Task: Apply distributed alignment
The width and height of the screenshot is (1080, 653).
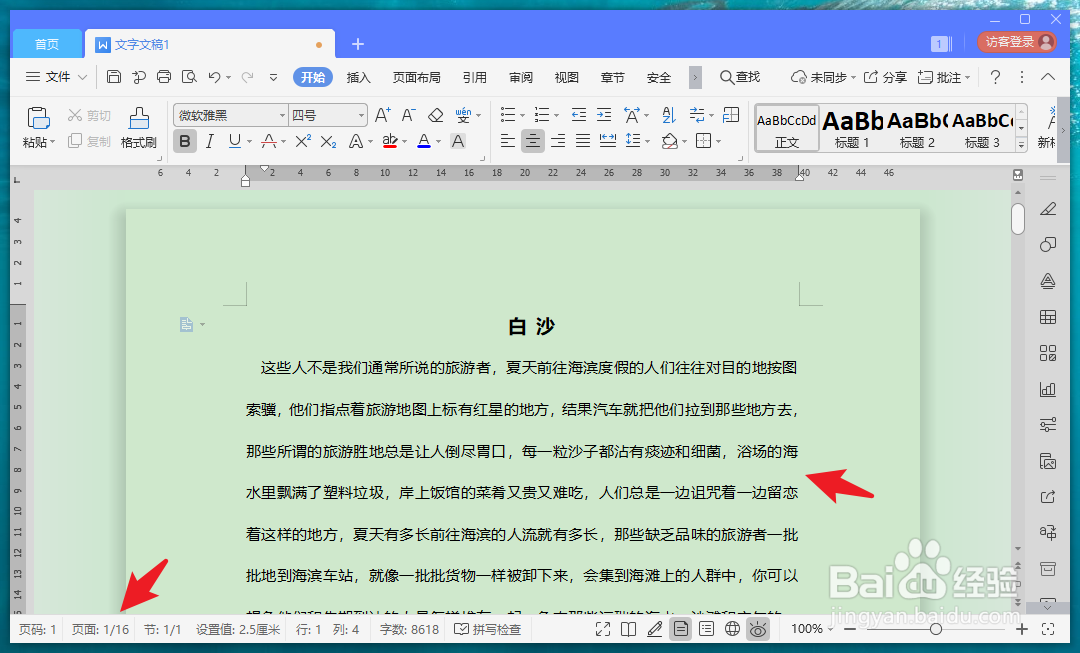Action: point(608,141)
